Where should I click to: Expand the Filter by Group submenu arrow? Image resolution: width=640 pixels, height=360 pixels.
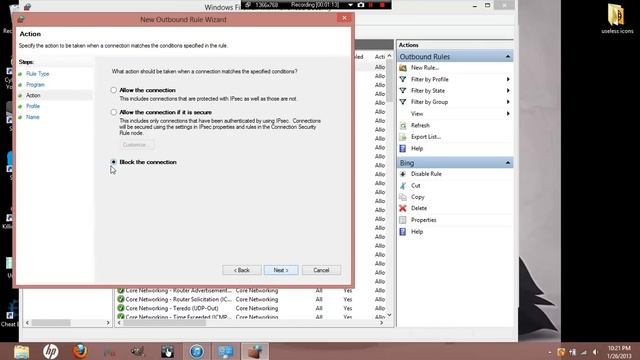[508, 102]
